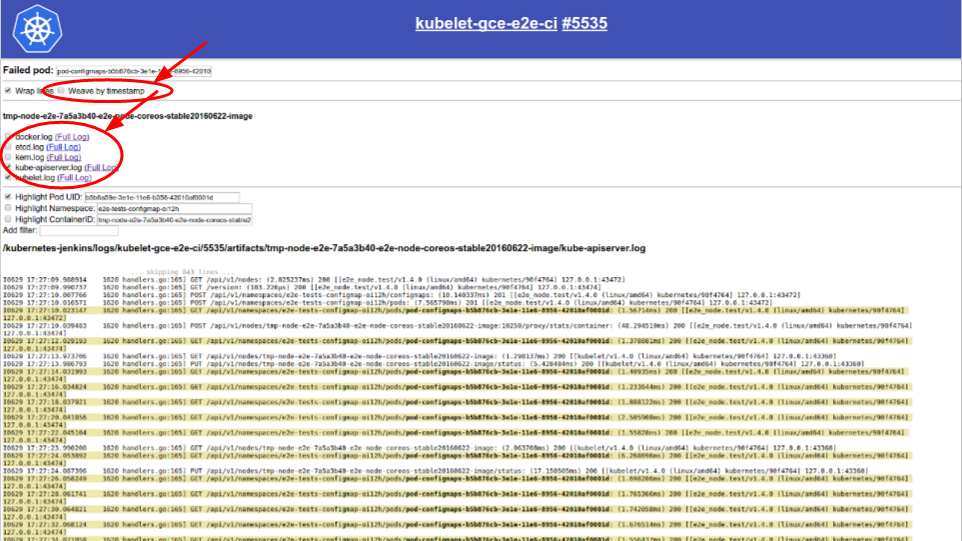Check the etcd.log checkbox
This screenshot has height=541, width=962.
pyautogui.click(x=8, y=147)
